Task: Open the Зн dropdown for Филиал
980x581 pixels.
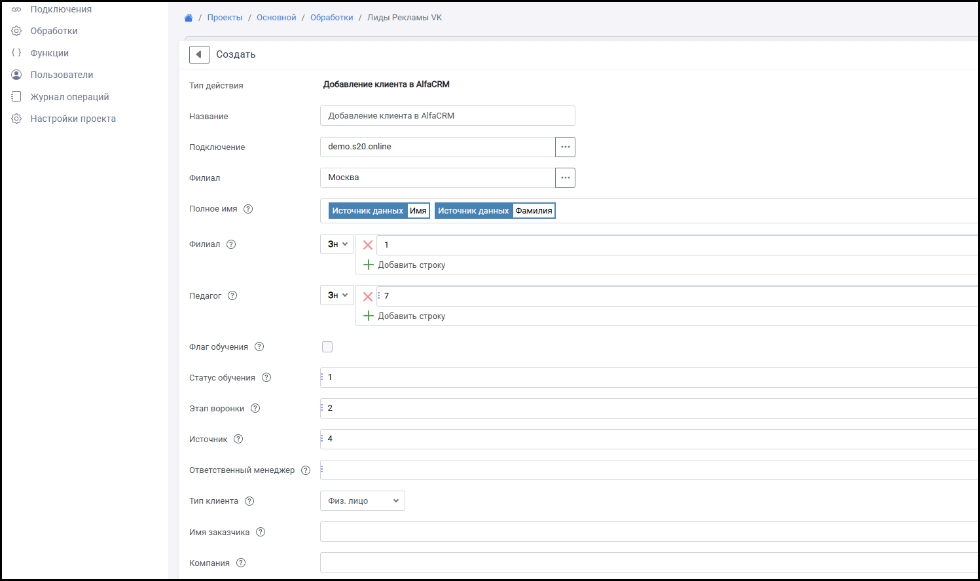Action: [x=338, y=244]
